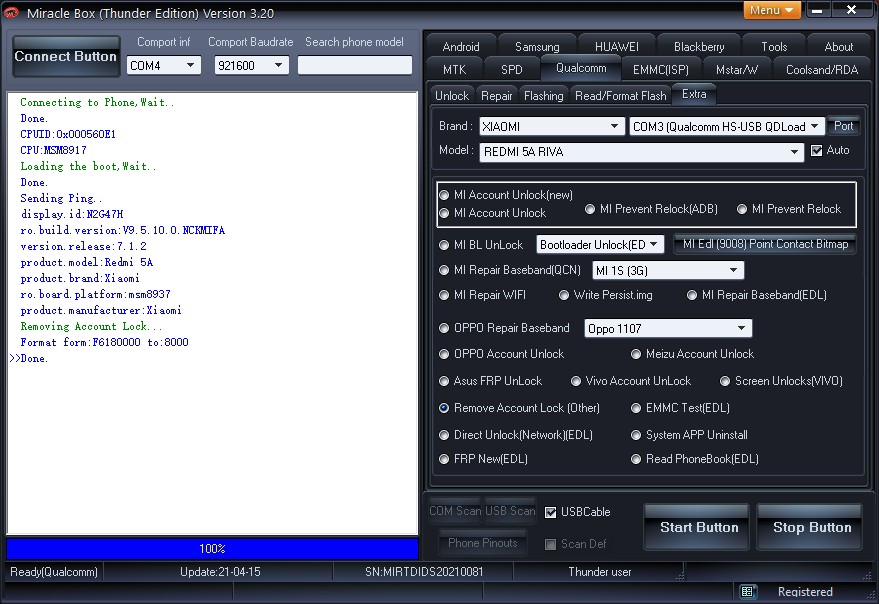The height and width of the screenshot is (604, 879).
Task: Select Asus FRP UnLock radio
Action: 444,381
